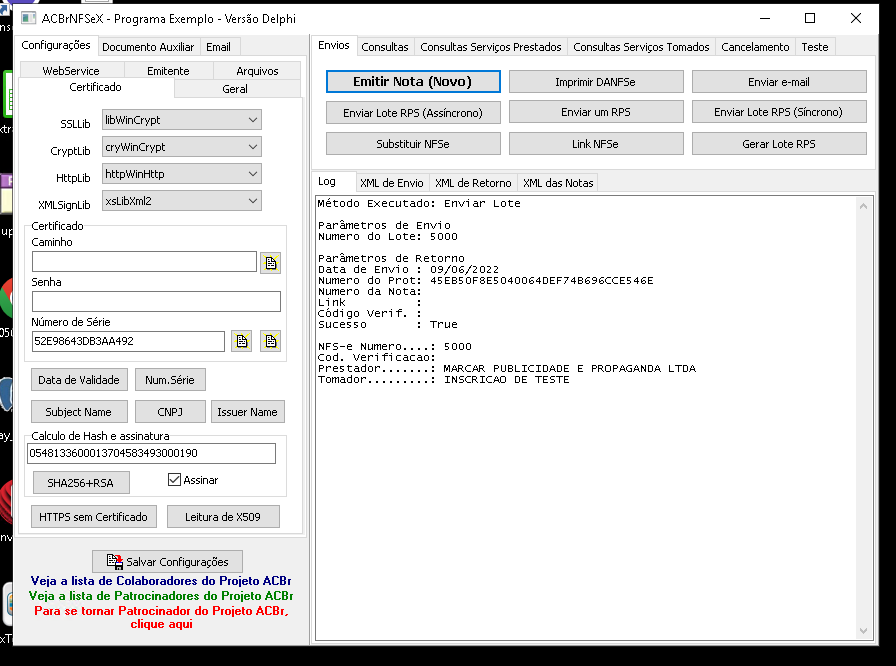The image size is (896, 666).
Task: Click the Num.Série button
Action: tap(170, 380)
